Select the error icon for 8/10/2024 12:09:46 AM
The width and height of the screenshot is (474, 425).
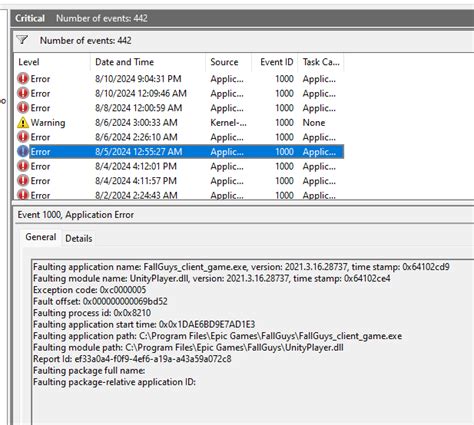click(x=23, y=93)
